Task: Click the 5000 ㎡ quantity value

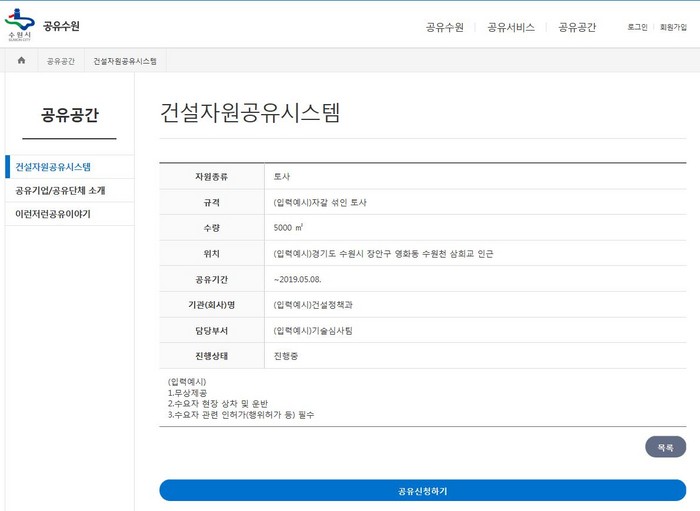Action: click(x=289, y=228)
